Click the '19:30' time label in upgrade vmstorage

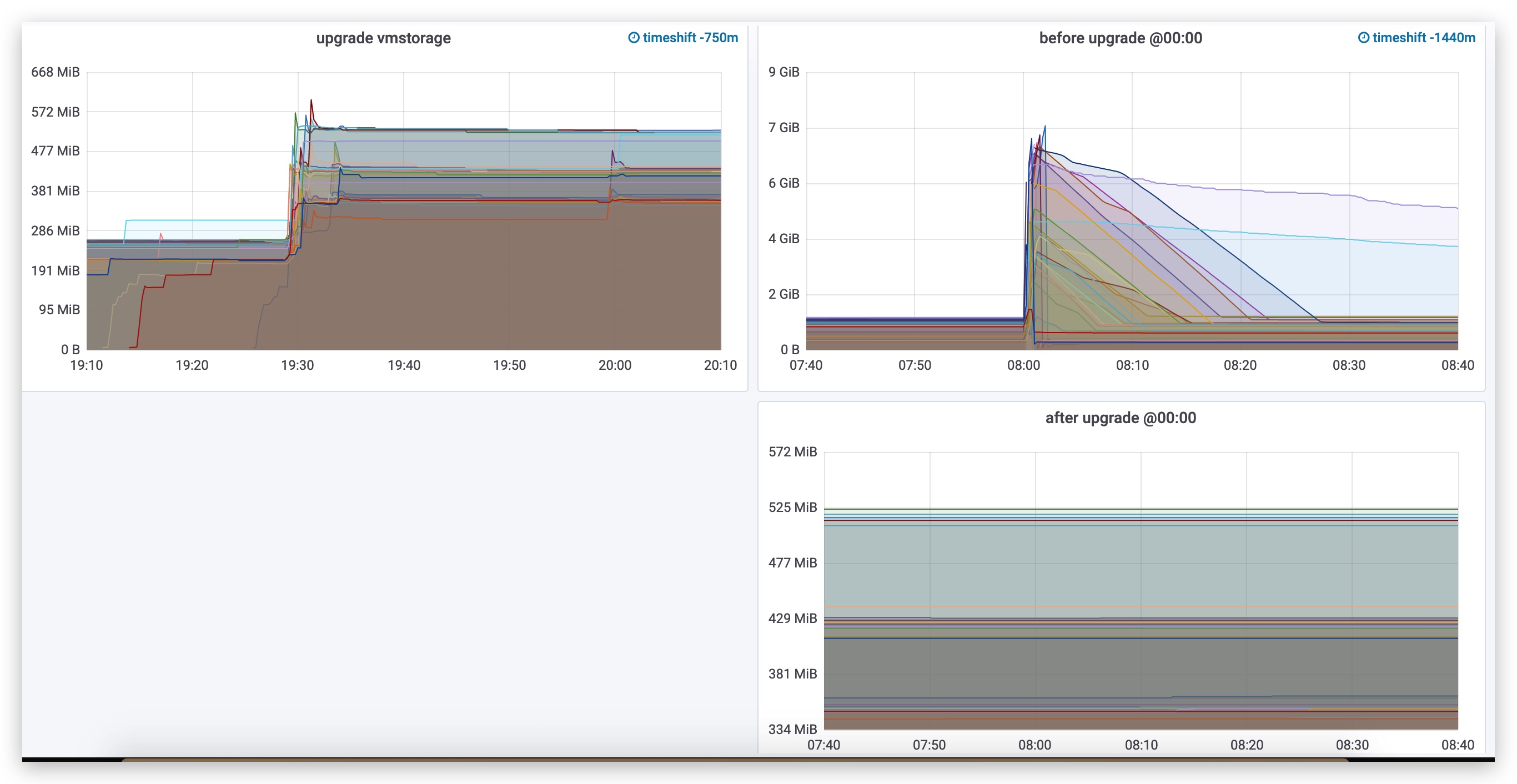tap(298, 365)
